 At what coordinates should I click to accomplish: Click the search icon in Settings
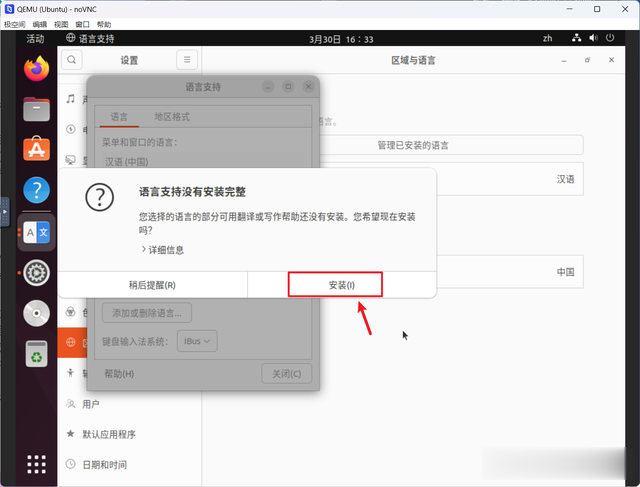coord(71,60)
